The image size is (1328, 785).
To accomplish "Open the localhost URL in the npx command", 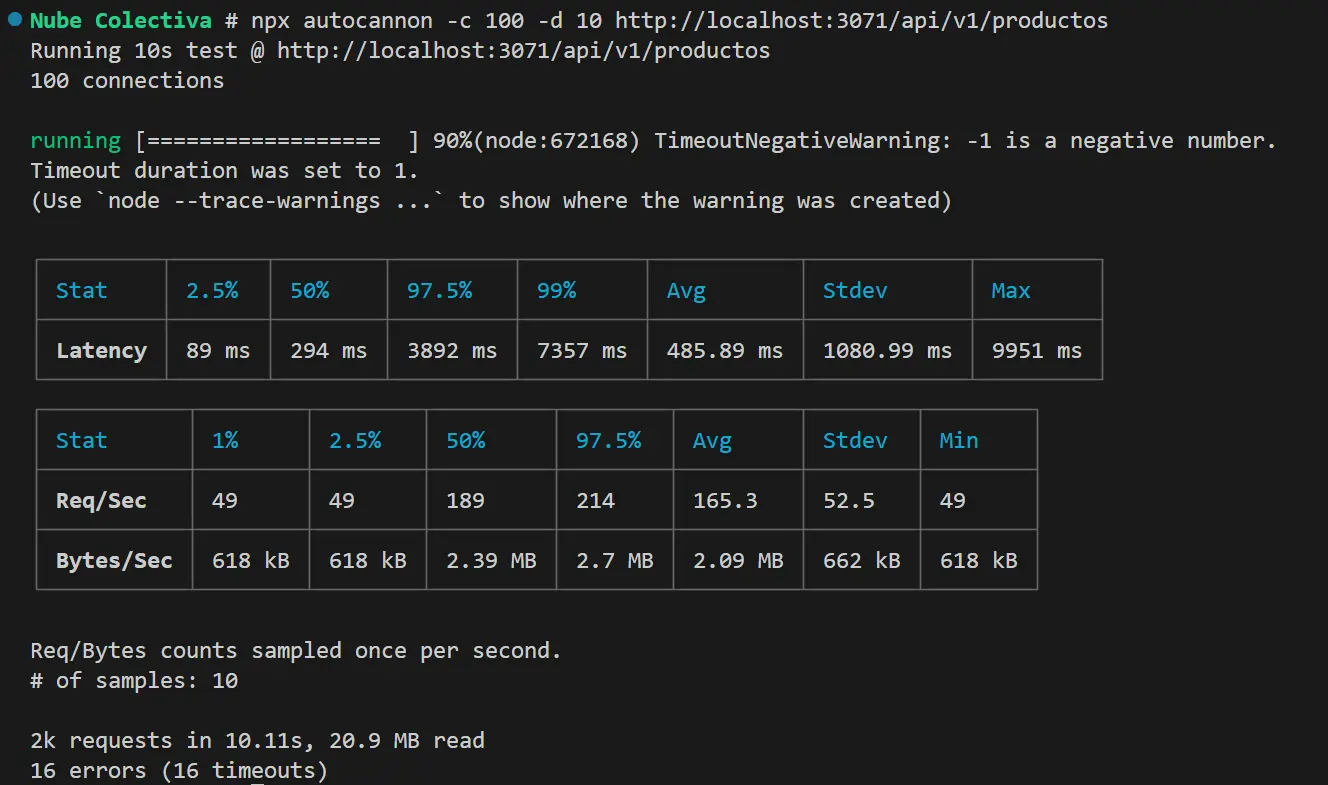I will coord(861,20).
